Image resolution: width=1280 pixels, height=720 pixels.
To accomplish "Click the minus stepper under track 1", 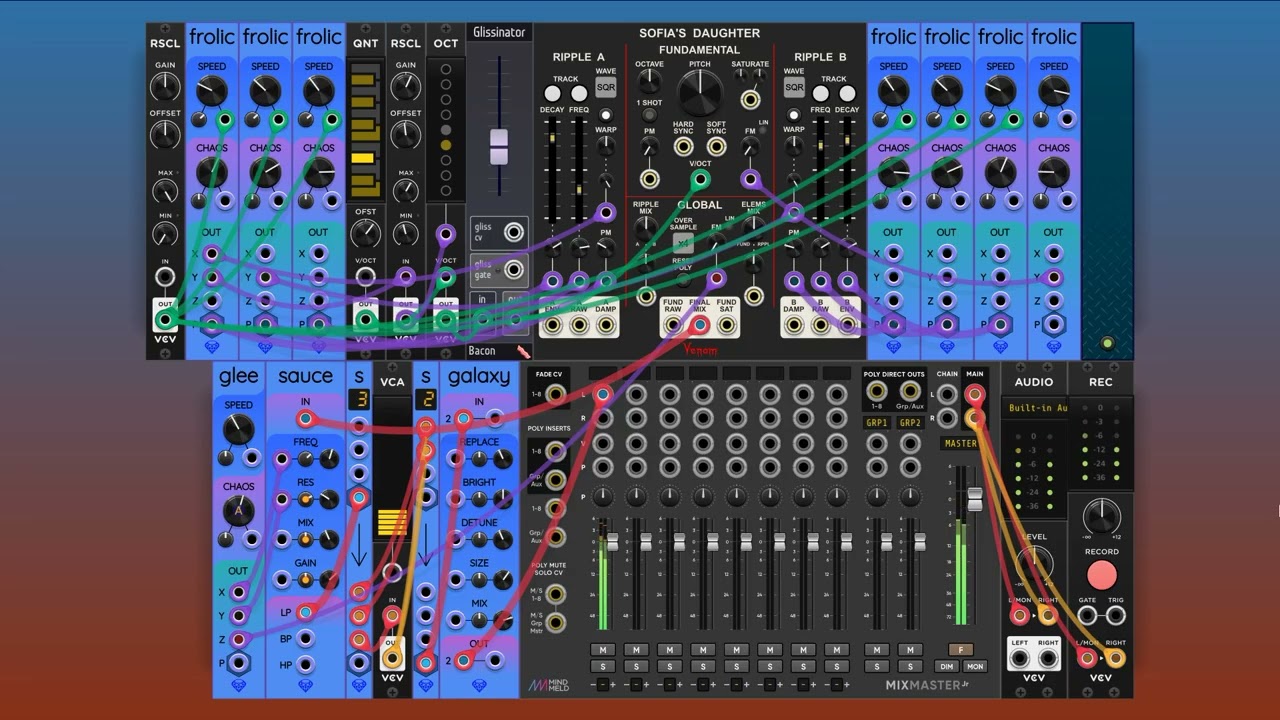I will point(593,685).
